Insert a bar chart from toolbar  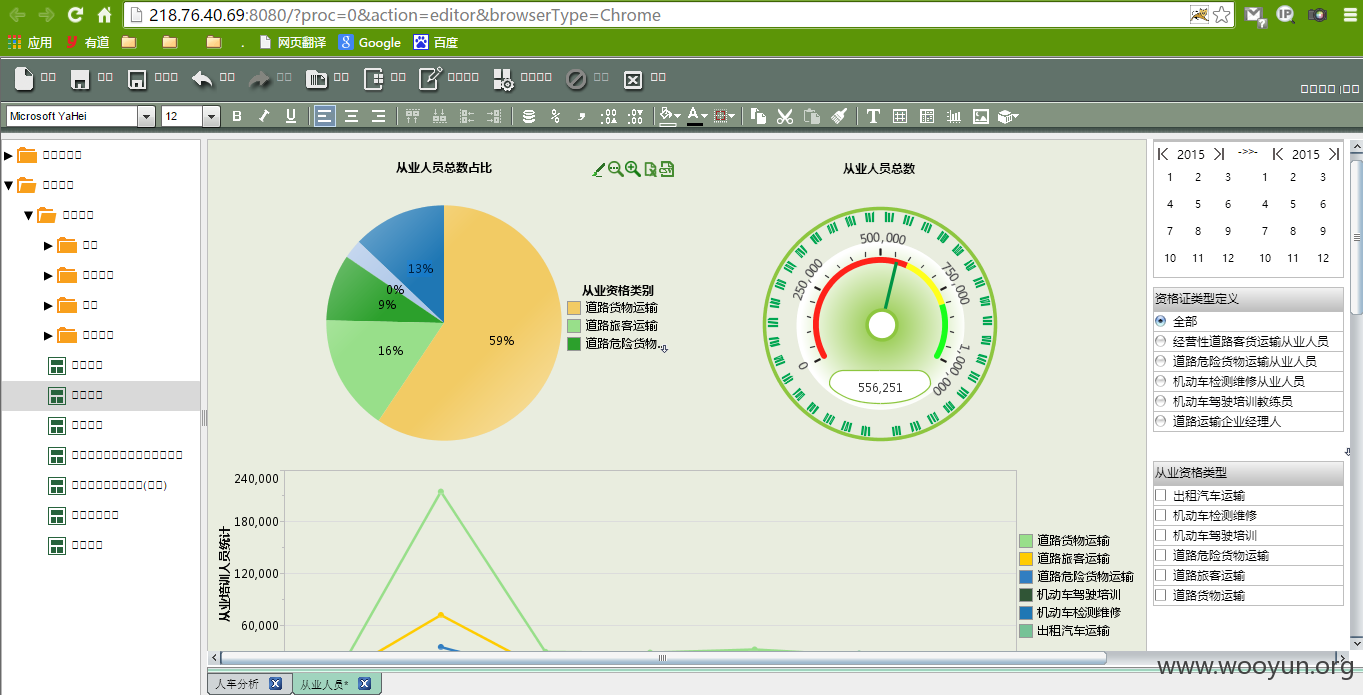pyautogui.click(x=954, y=116)
